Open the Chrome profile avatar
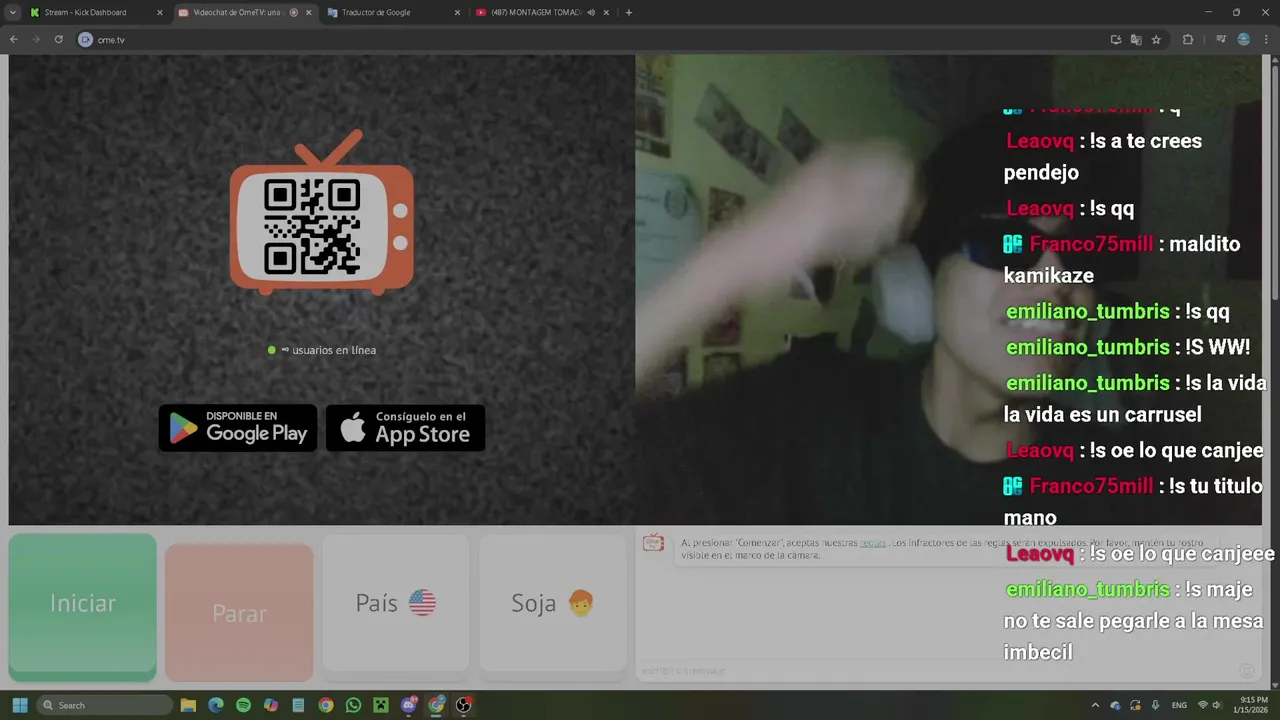Screen dimensions: 1280x720 (1244, 39)
